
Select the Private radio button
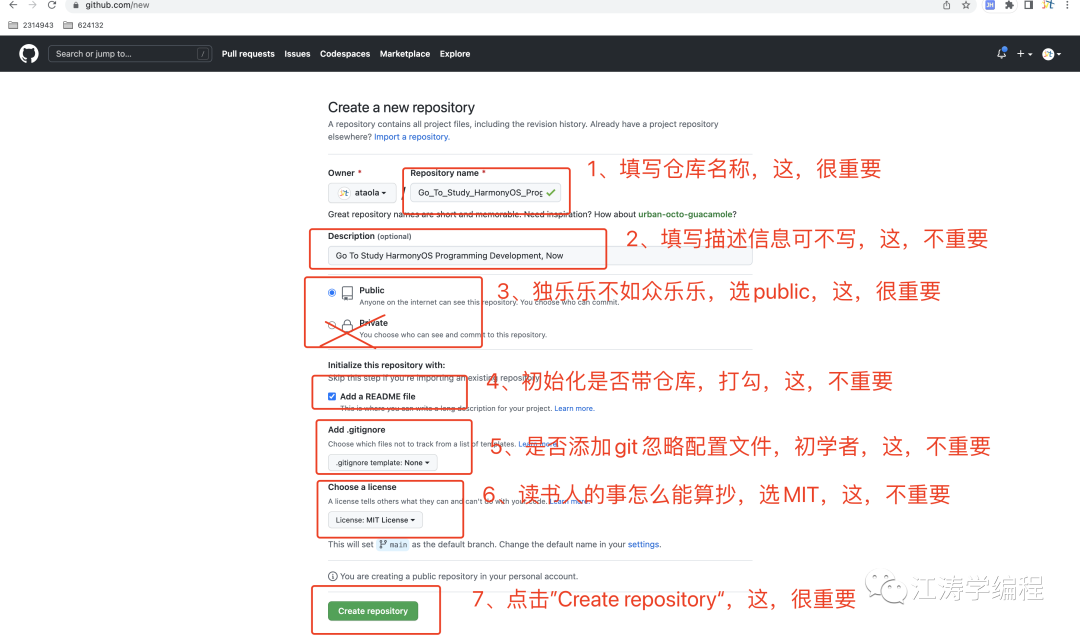pyautogui.click(x=332, y=325)
